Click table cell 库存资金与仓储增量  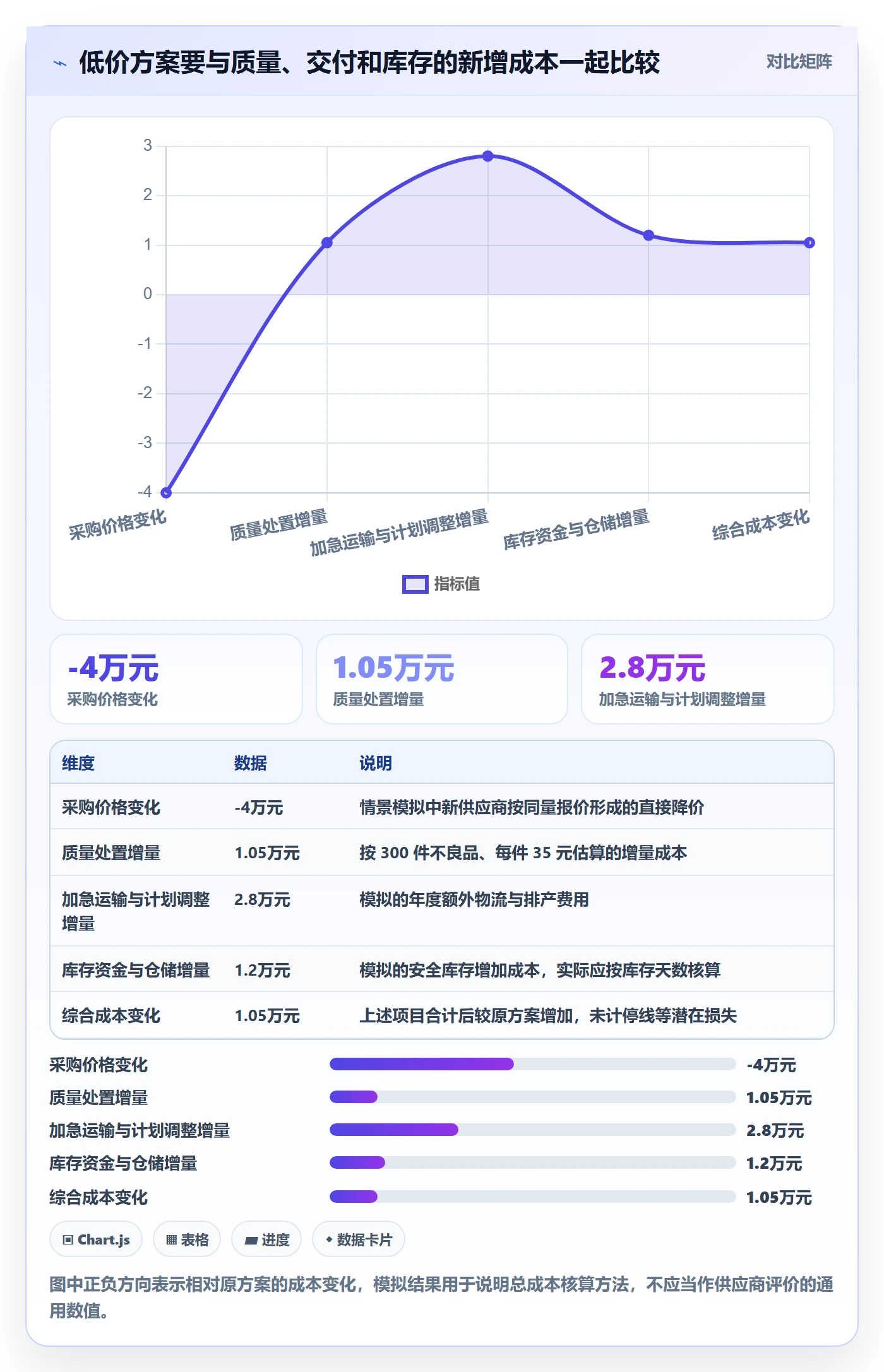pyautogui.click(x=136, y=970)
